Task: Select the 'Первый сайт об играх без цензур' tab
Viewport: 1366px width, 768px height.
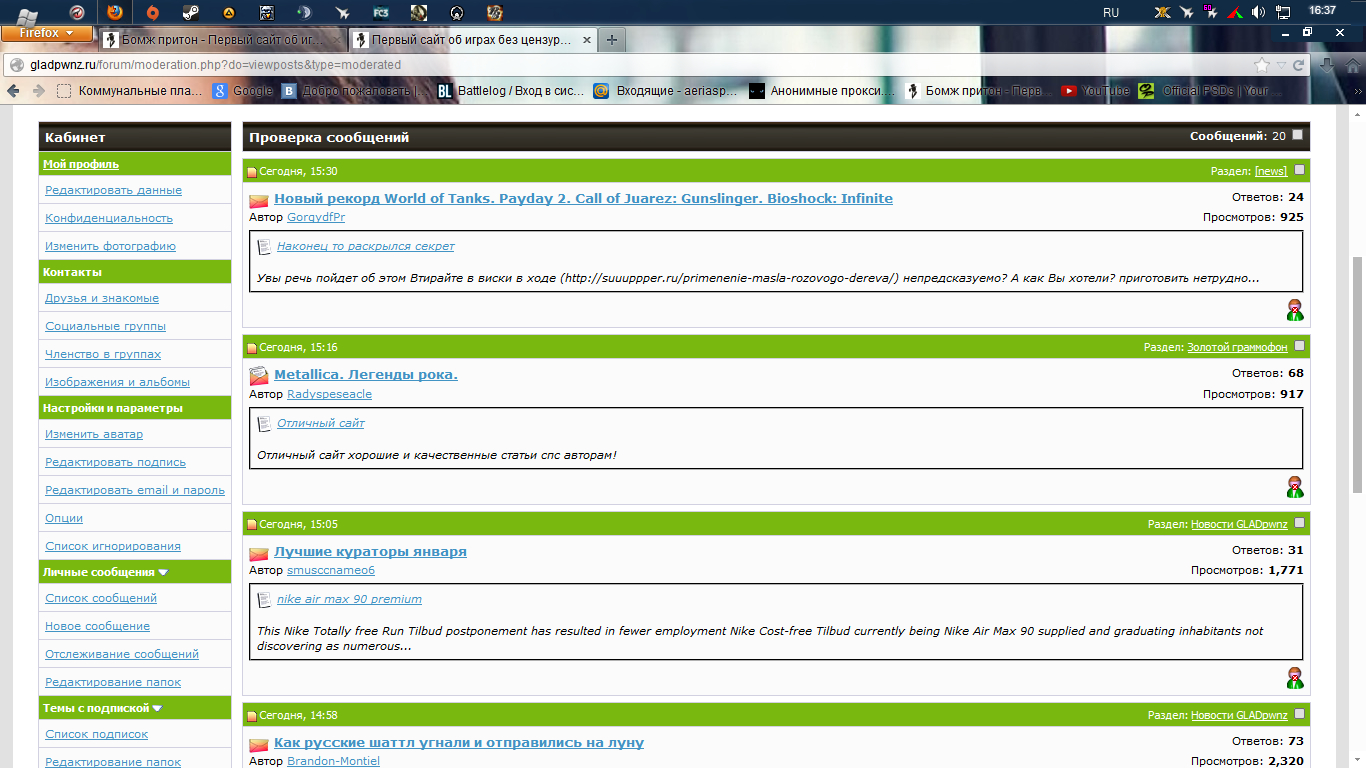Action: coord(472,40)
